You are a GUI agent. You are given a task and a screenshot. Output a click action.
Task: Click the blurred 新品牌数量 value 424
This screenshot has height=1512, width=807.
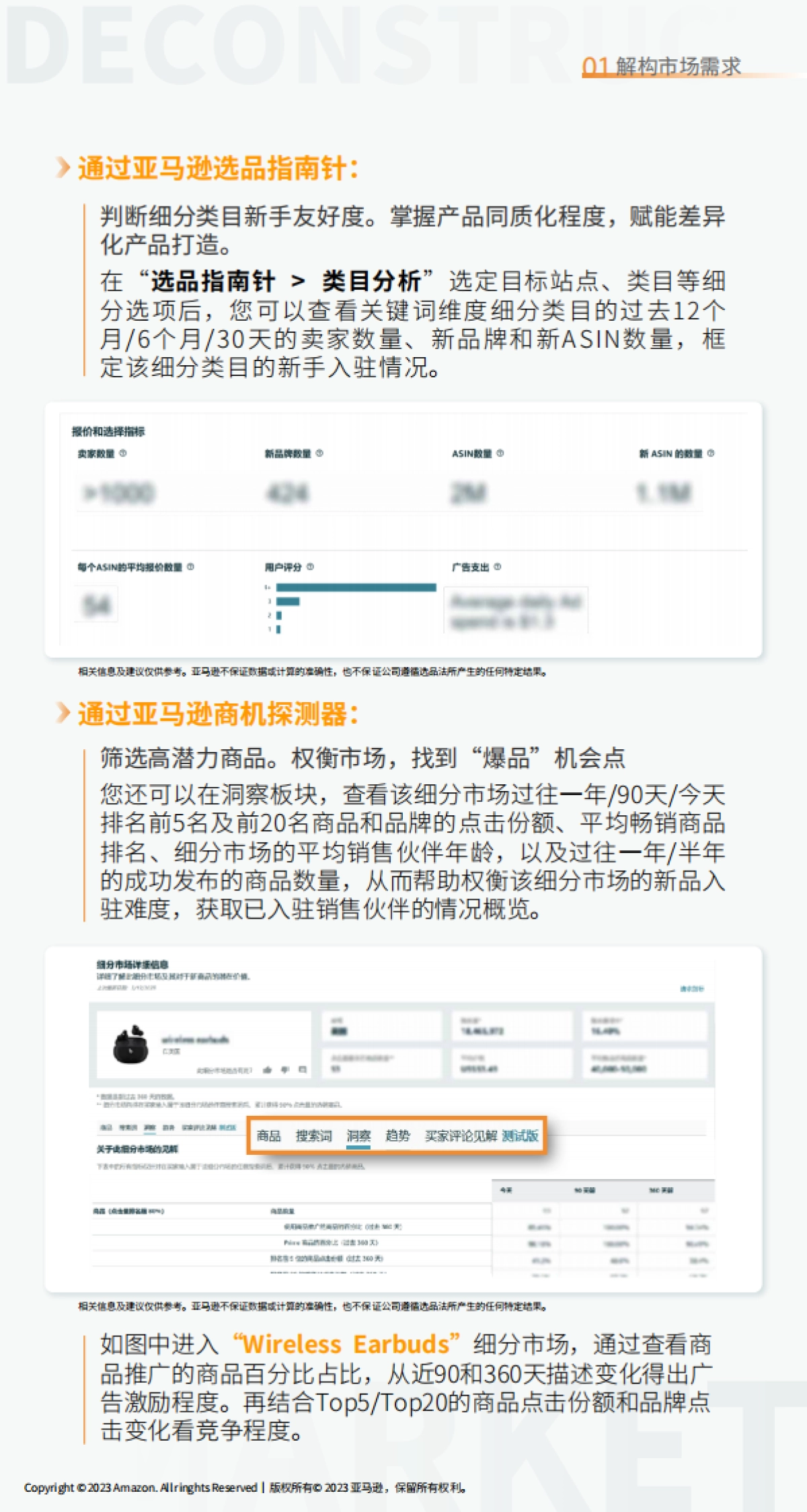pos(288,493)
